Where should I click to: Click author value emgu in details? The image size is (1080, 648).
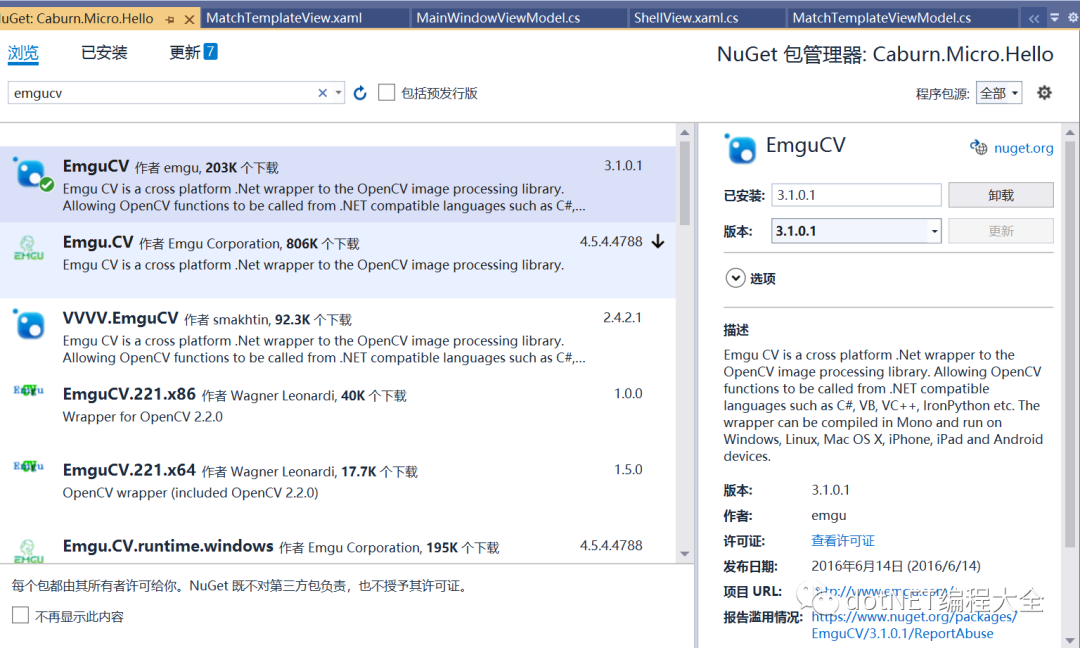829,515
